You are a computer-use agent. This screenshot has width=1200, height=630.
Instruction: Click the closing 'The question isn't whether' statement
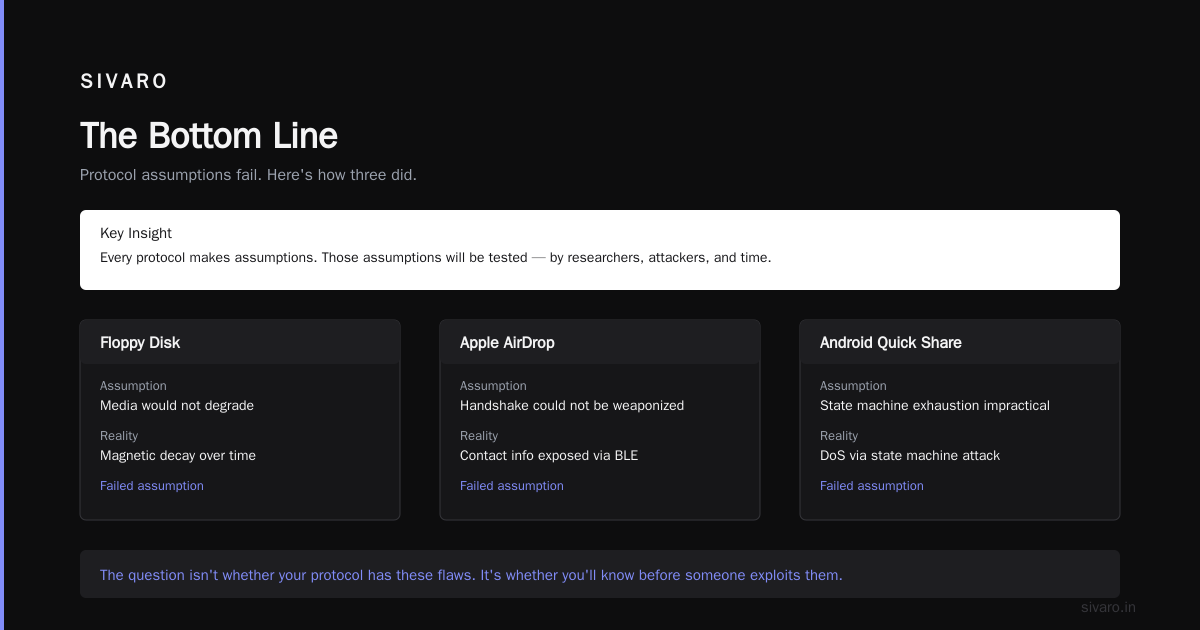click(471, 575)
